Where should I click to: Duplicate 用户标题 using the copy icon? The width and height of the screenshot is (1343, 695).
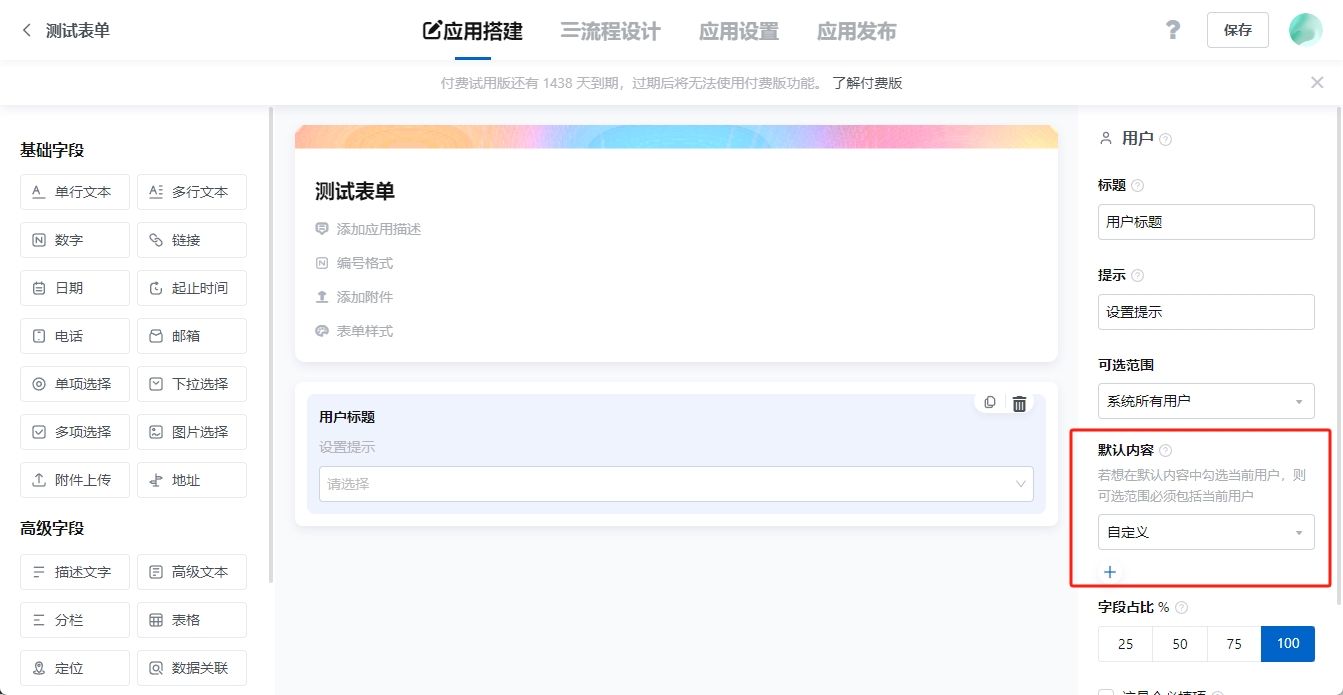point(989,403)
